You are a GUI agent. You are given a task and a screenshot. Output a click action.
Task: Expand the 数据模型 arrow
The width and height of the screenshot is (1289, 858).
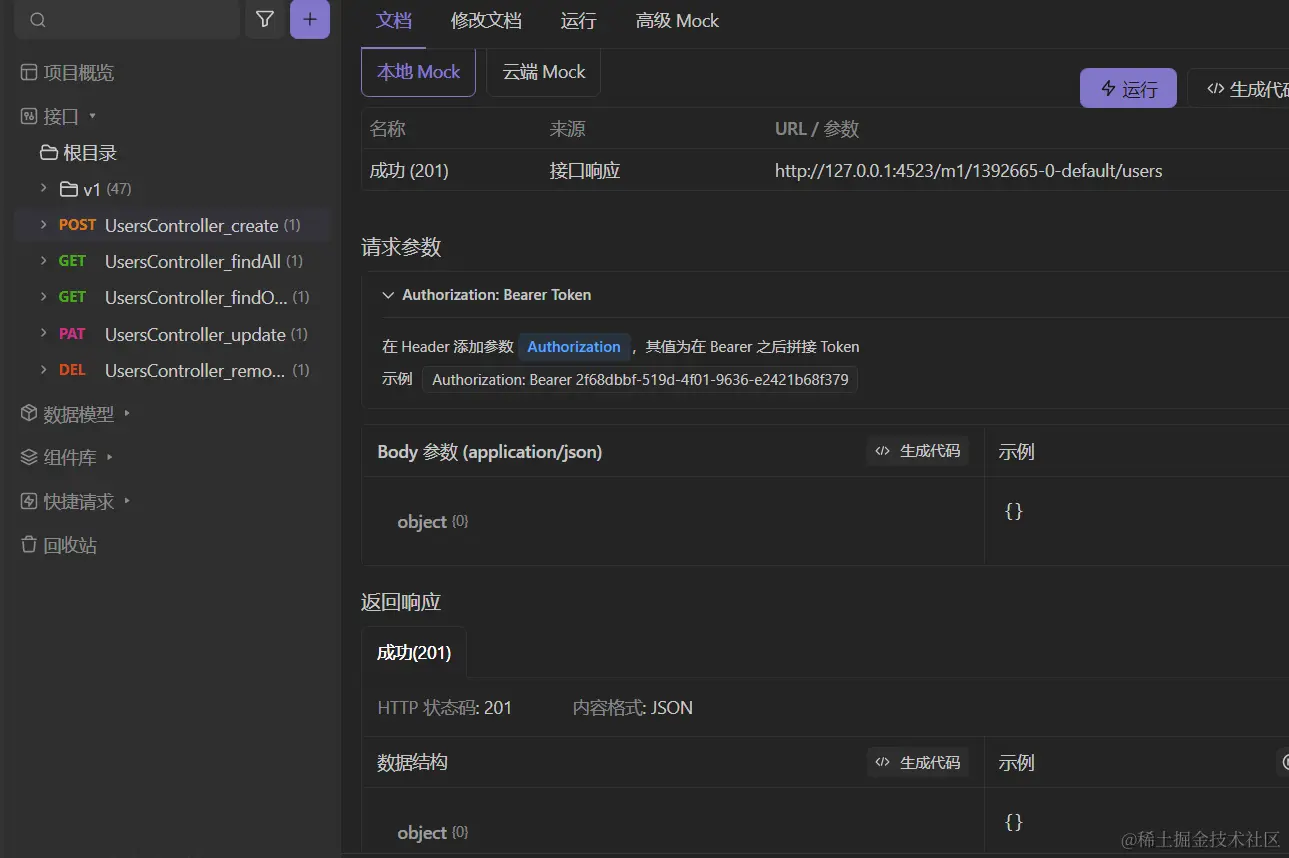point(127,413)
